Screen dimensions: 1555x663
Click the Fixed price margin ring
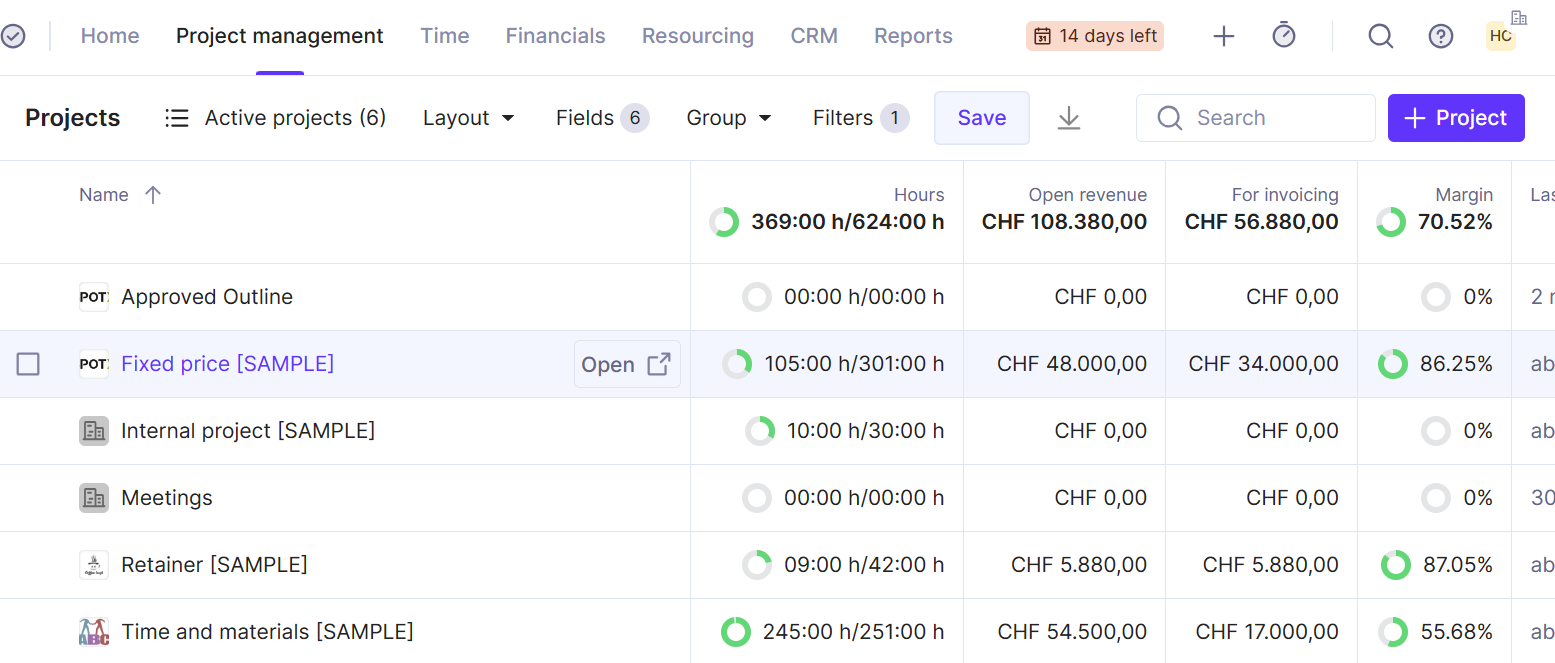[1393, 364]
